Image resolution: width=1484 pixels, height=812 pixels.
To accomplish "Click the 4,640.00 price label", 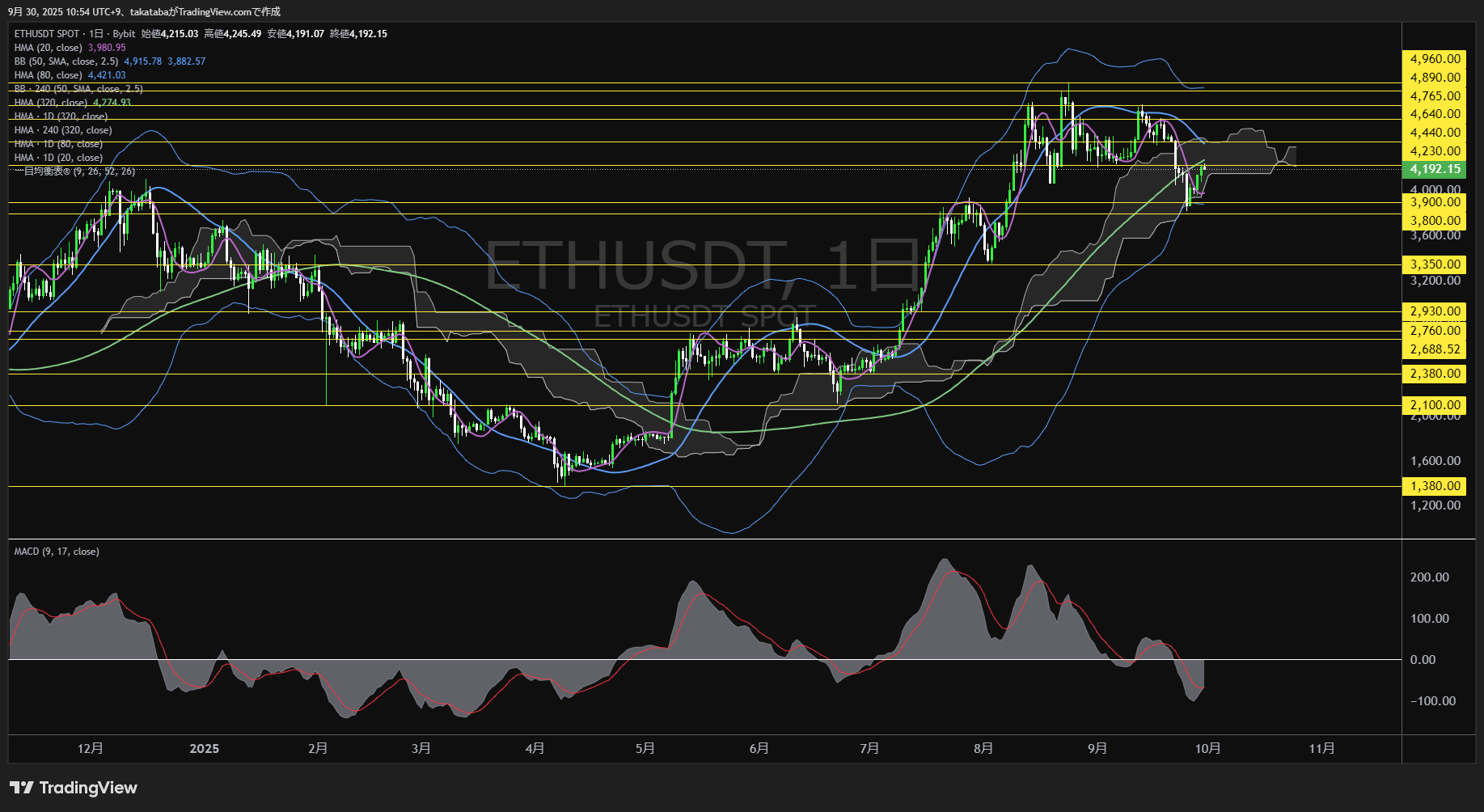I will [1435, 114].
